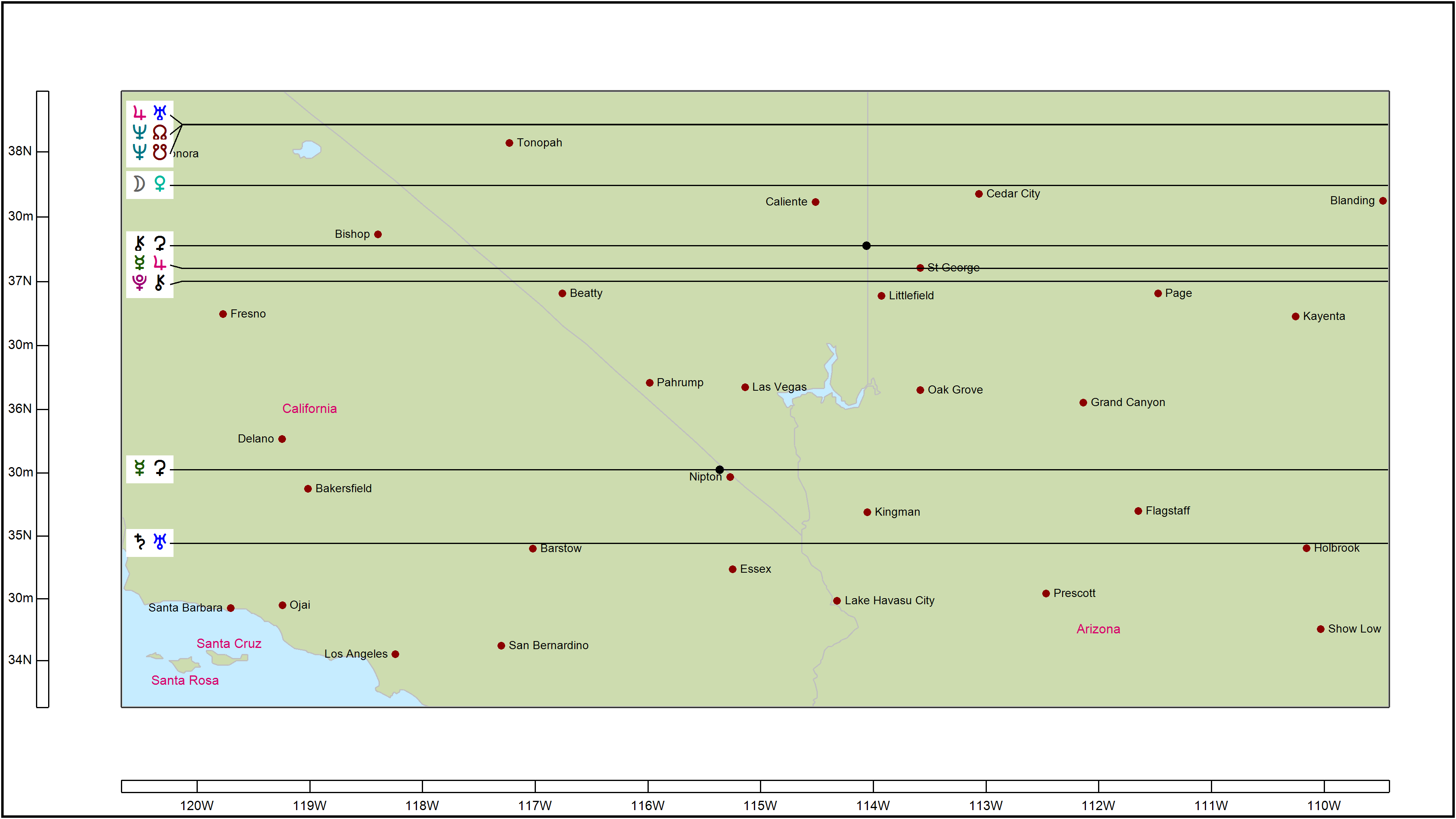
Task: Select the Pahrump city label
Action: 680,383
